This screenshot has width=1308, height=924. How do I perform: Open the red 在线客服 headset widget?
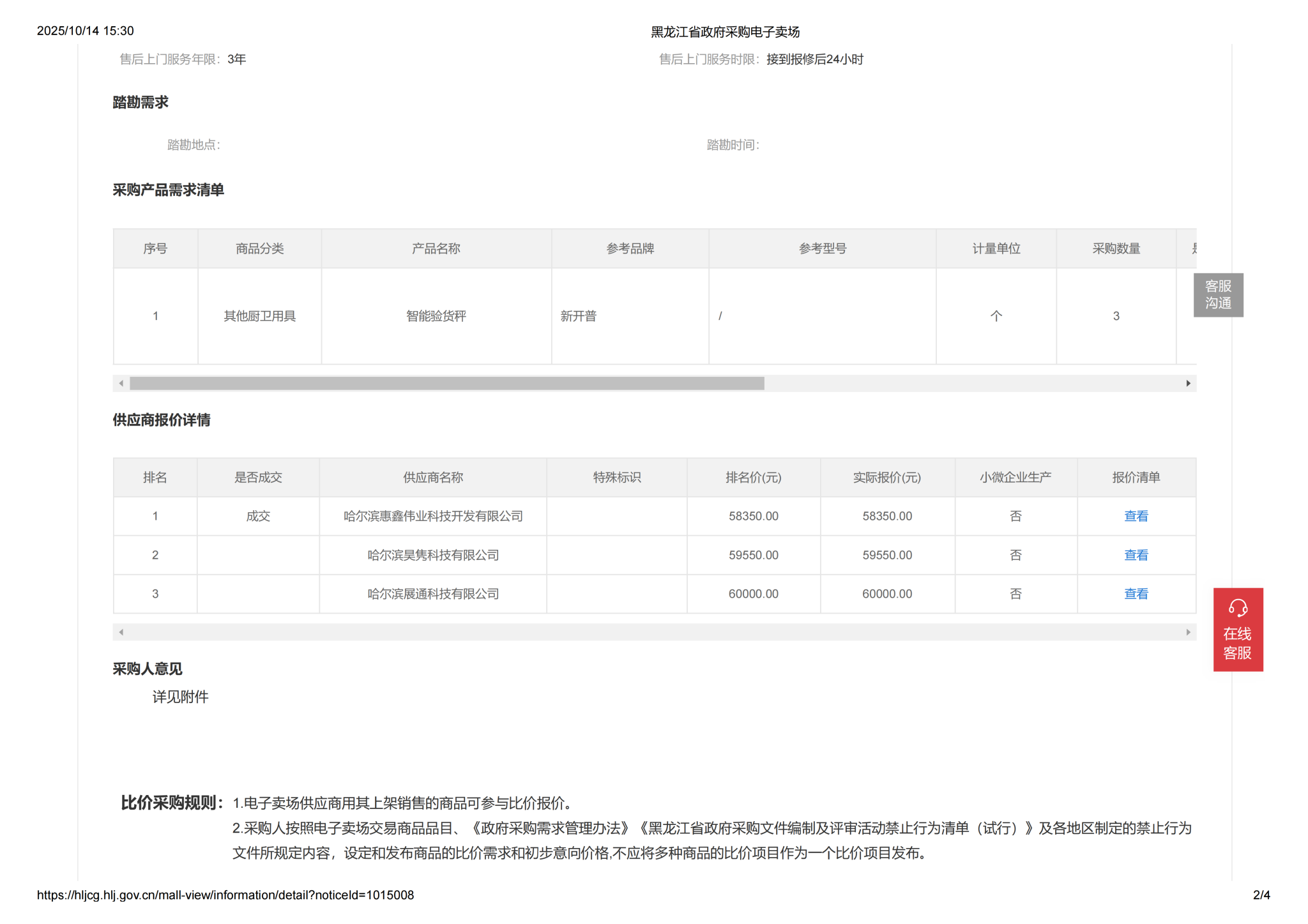1237,629
